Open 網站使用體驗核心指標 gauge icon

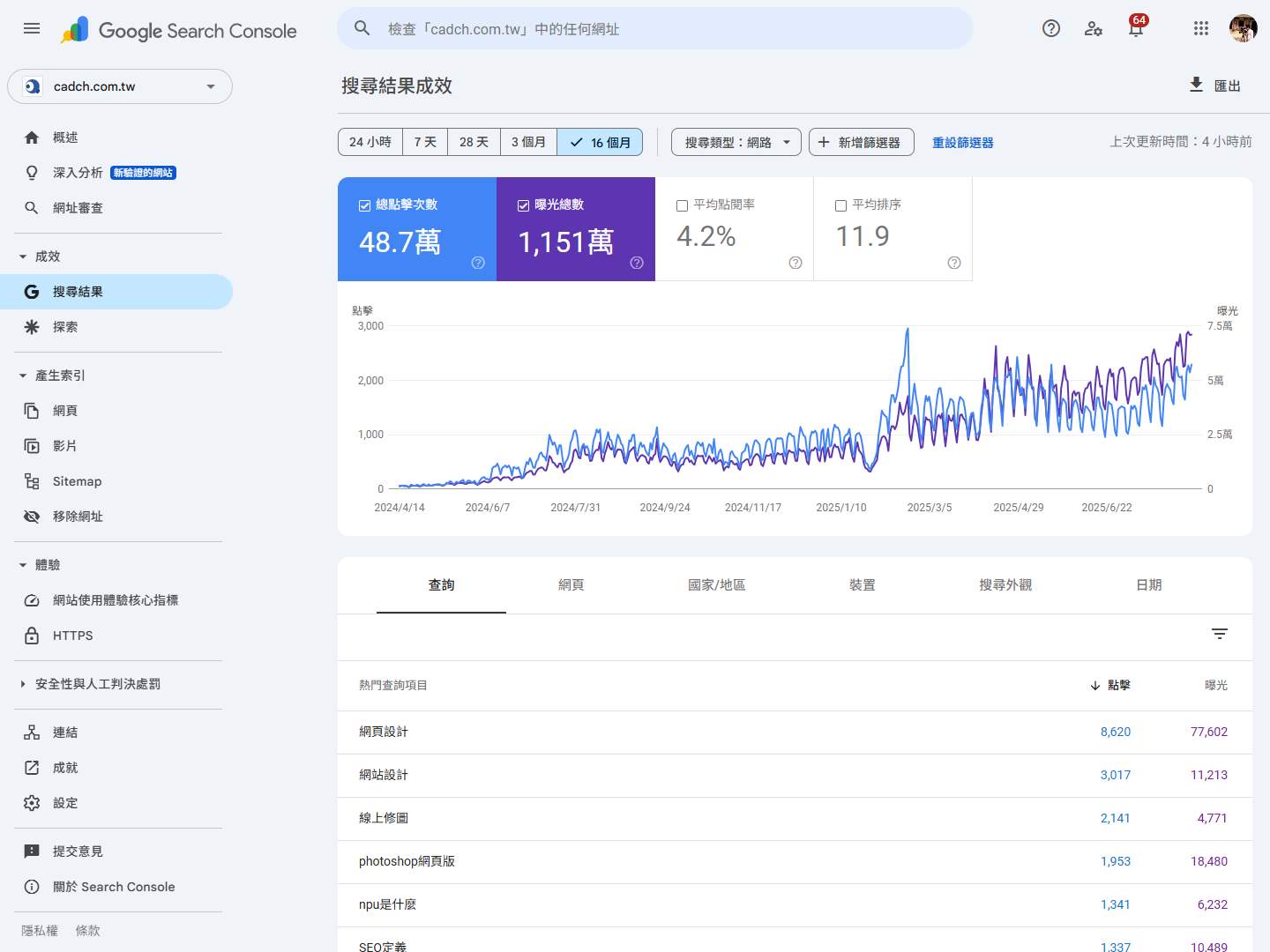click(32, 600)
